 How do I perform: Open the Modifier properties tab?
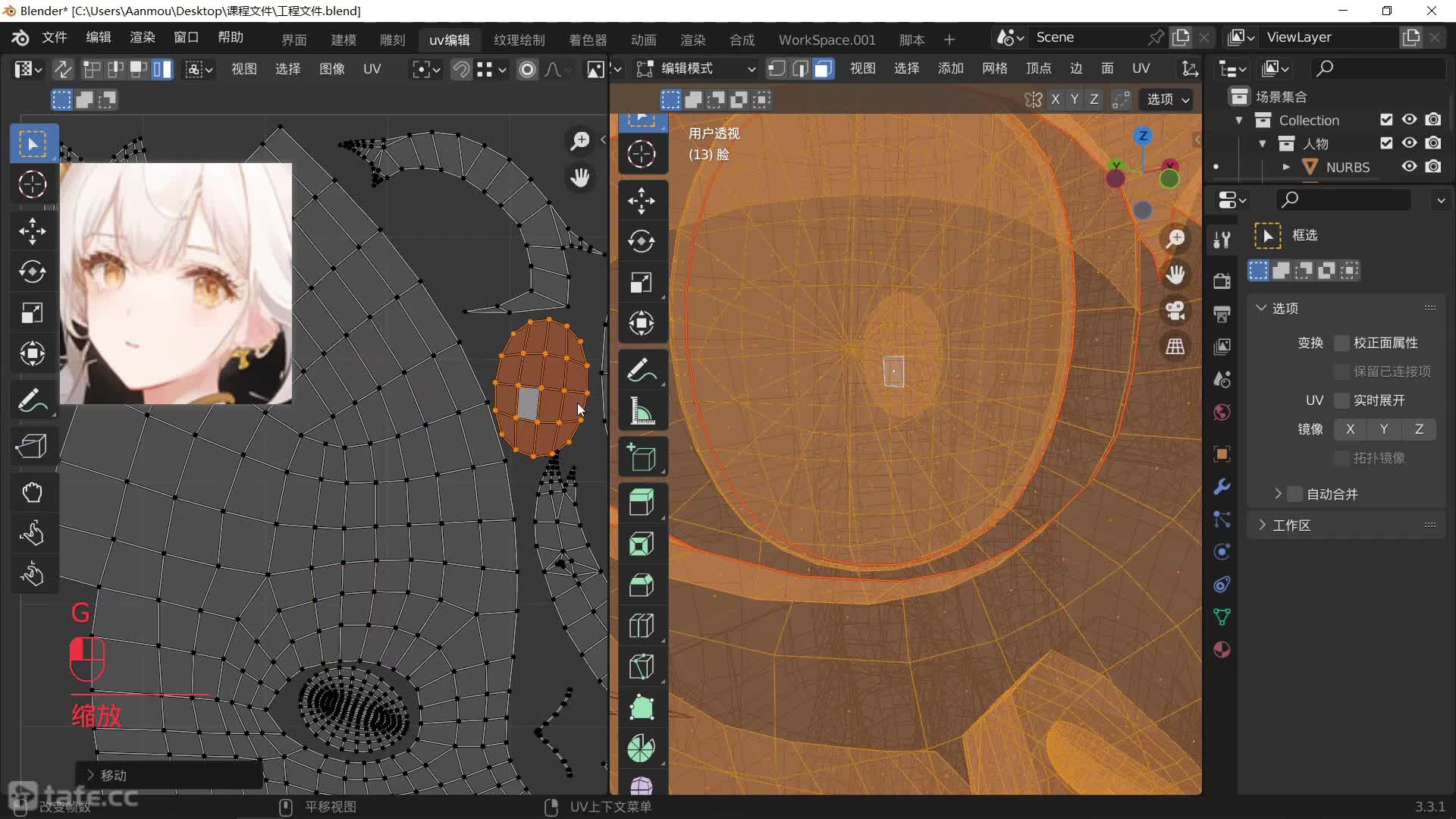[1222, 487]
